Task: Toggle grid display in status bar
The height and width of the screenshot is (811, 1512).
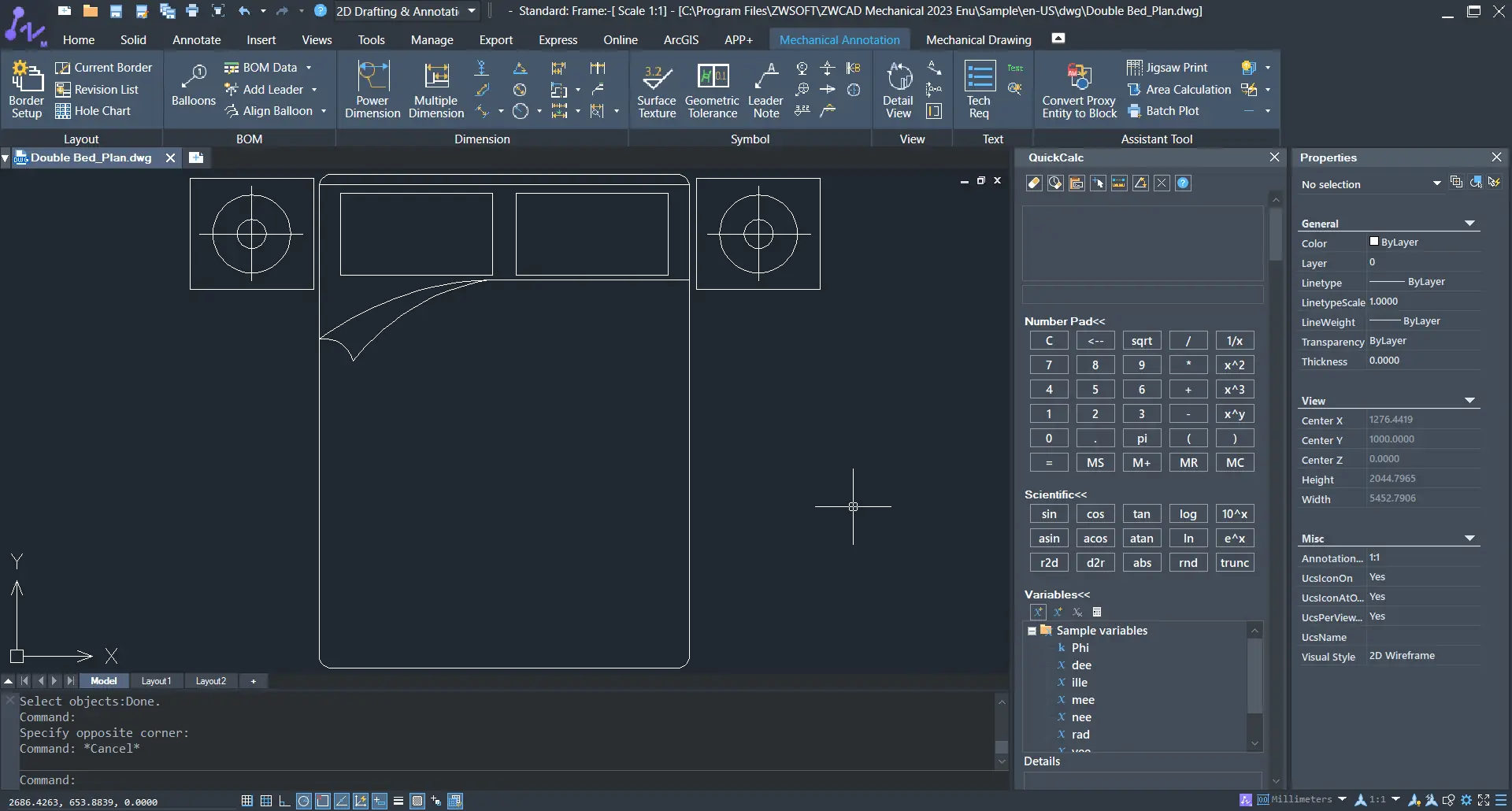Action: 247,801
